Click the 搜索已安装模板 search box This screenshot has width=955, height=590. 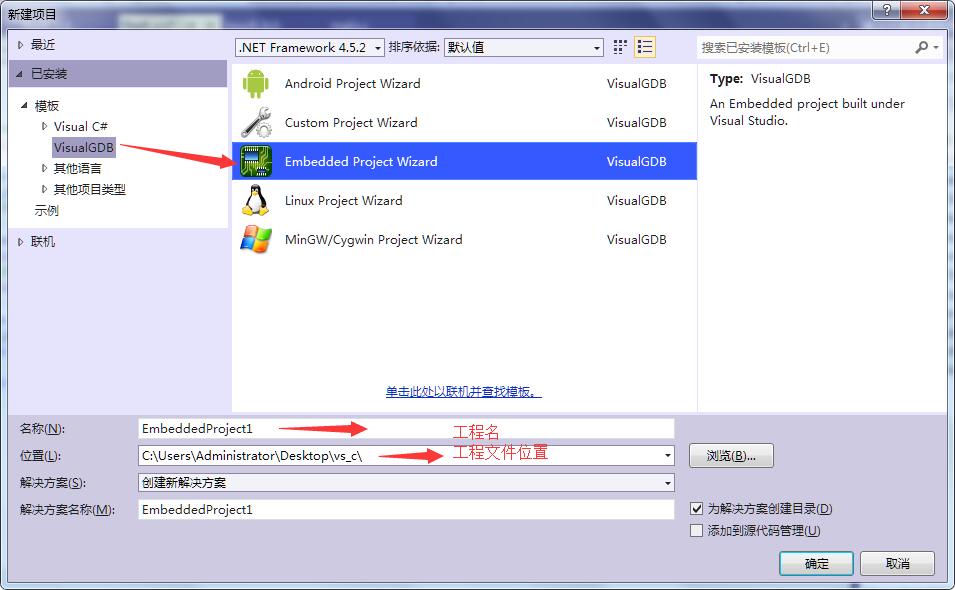[x=804, y=47]
